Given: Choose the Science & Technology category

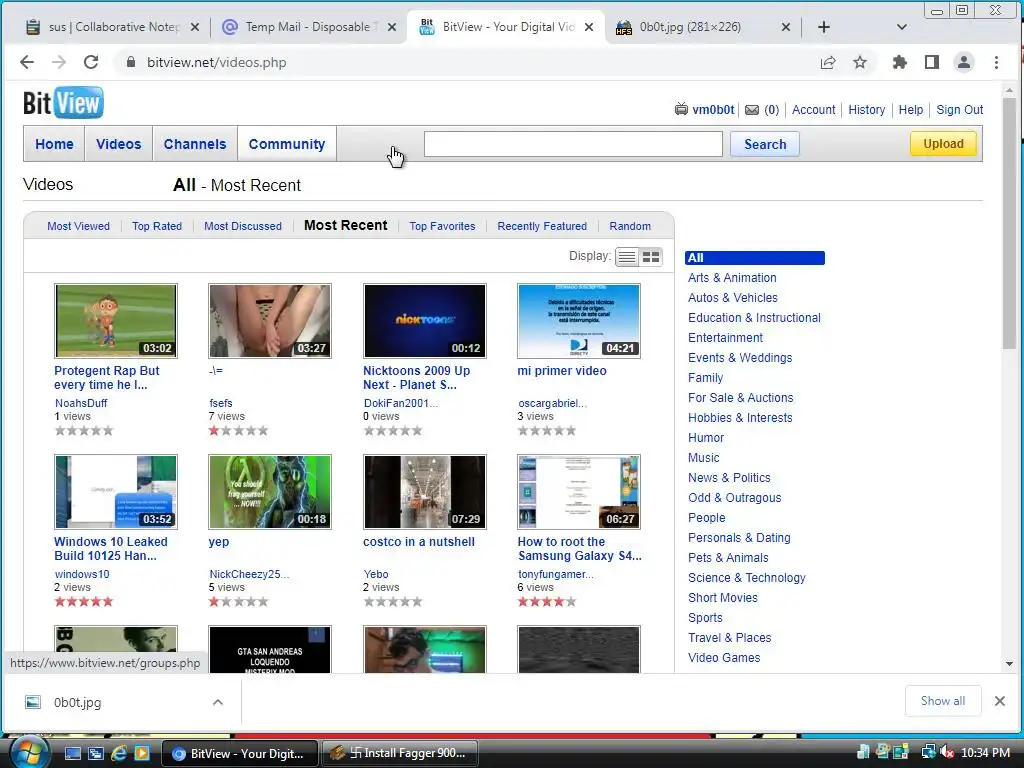Looking at the screenshot, I should pos(746,578).
